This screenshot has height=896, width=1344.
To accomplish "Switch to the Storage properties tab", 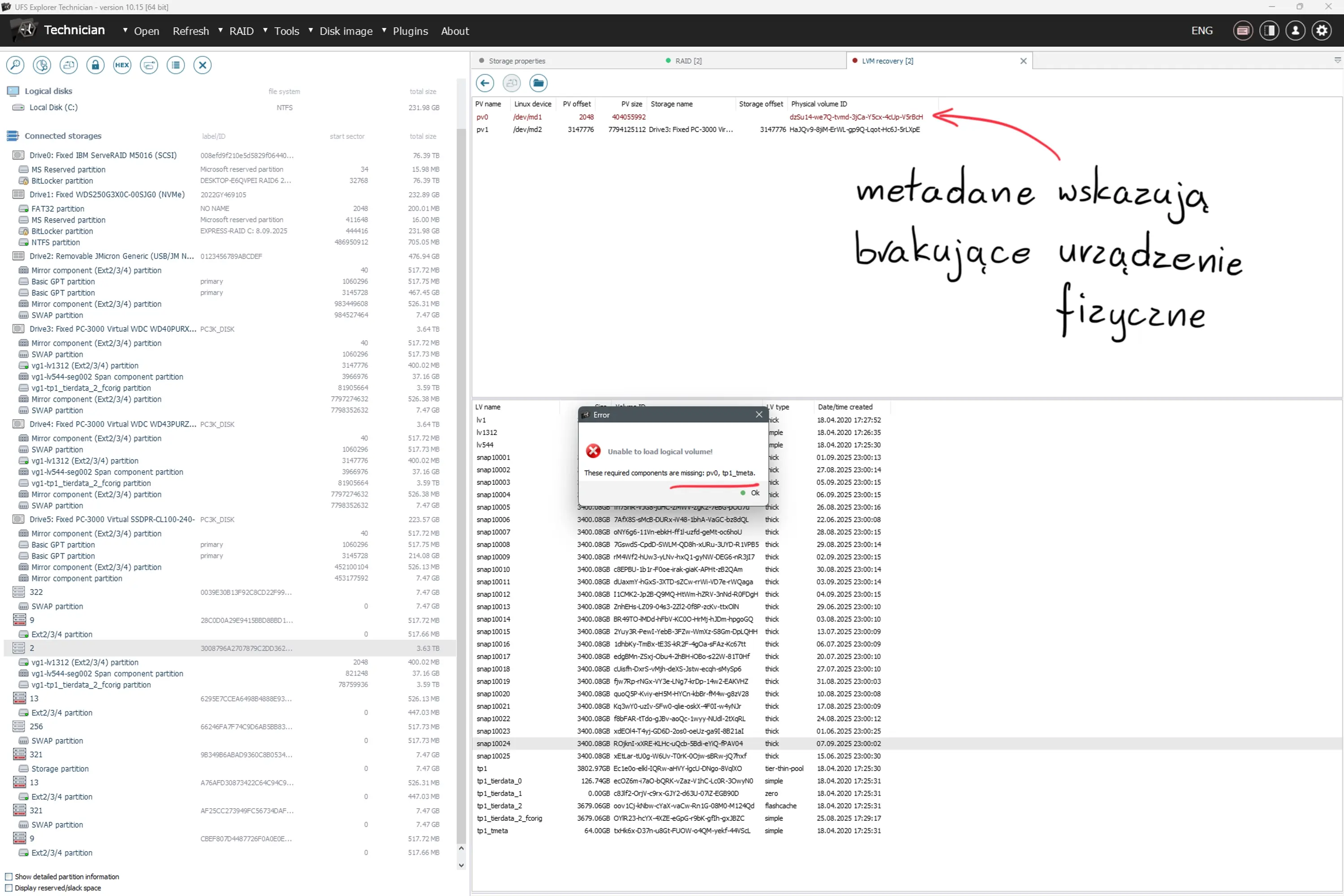I will (x=516, y=60).
